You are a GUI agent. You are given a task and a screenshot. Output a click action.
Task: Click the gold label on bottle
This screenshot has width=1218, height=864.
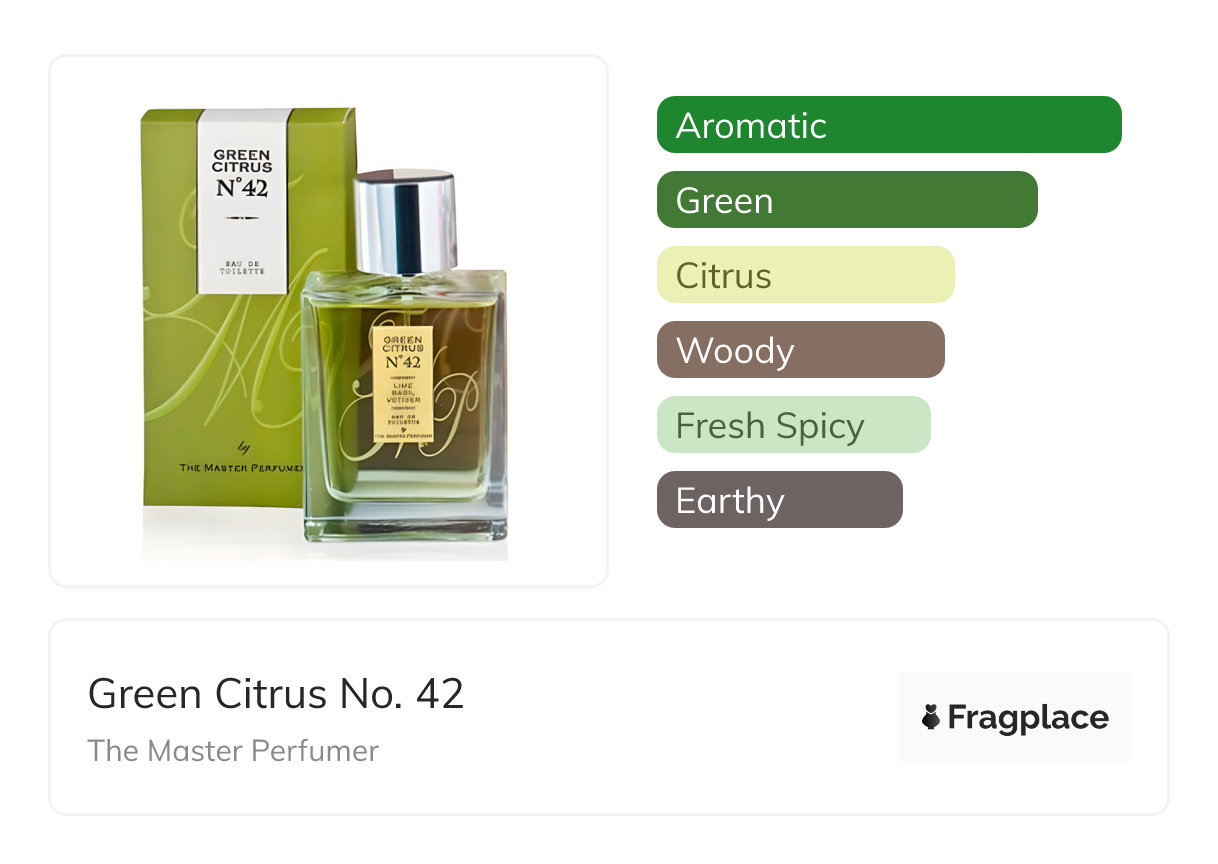(403, 384)
